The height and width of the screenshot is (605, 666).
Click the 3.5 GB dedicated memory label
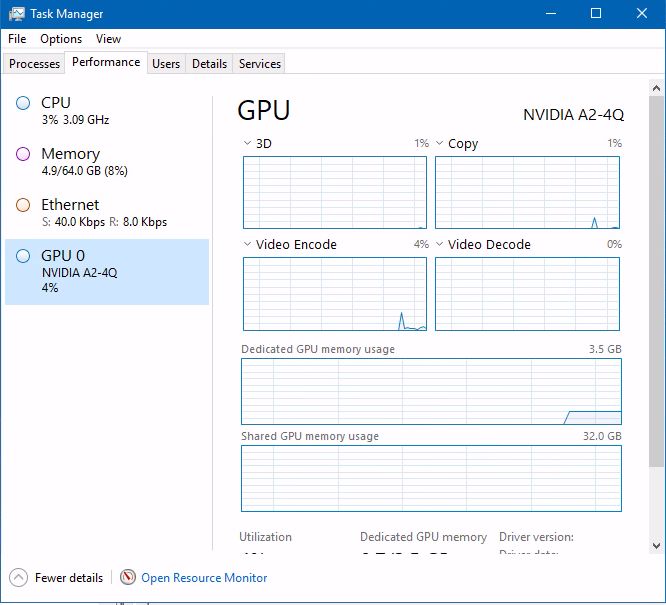click(x=605, y=349)
